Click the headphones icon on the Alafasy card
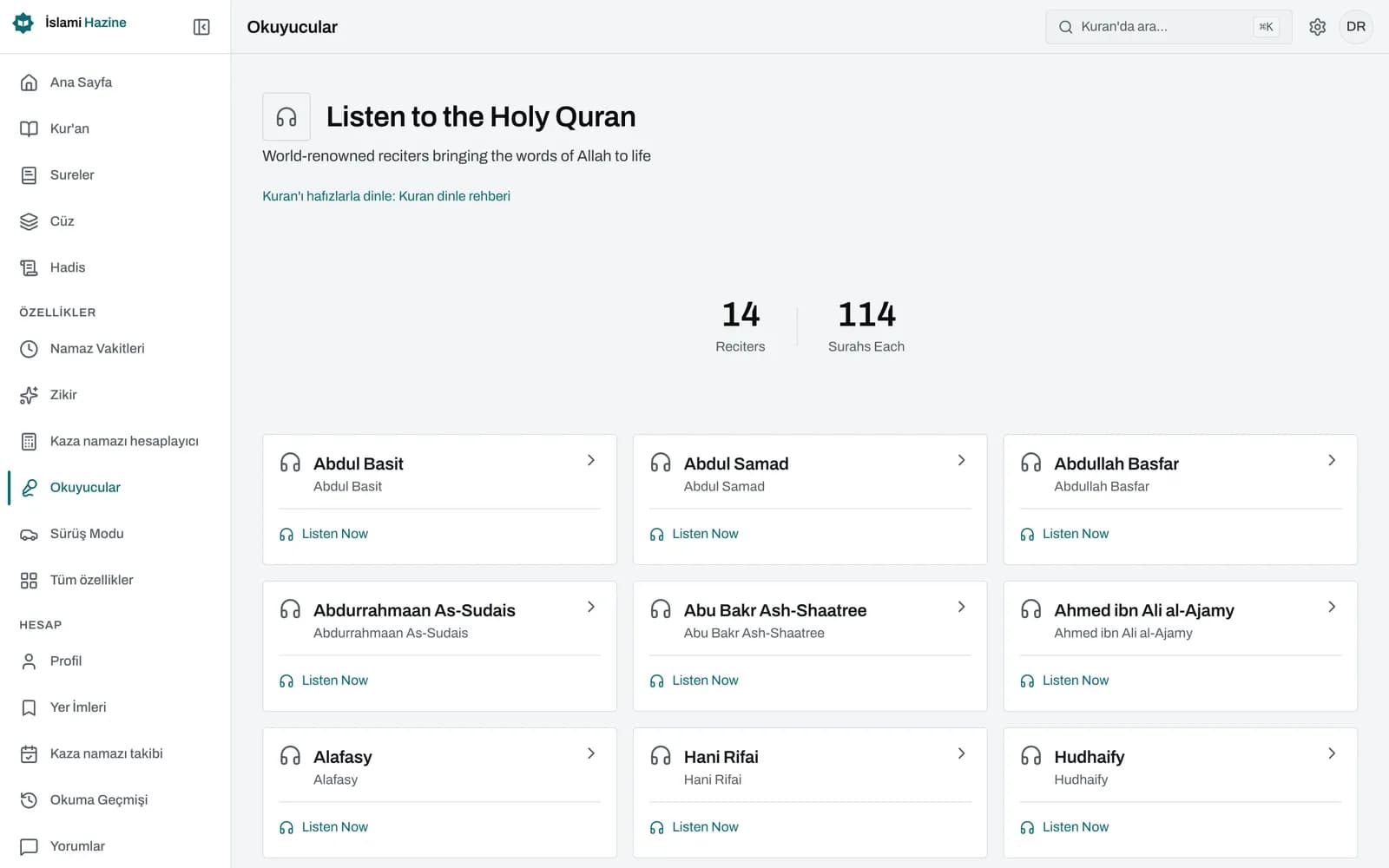The width and height of the screenshot is (1389, 868). coord(290,756)
